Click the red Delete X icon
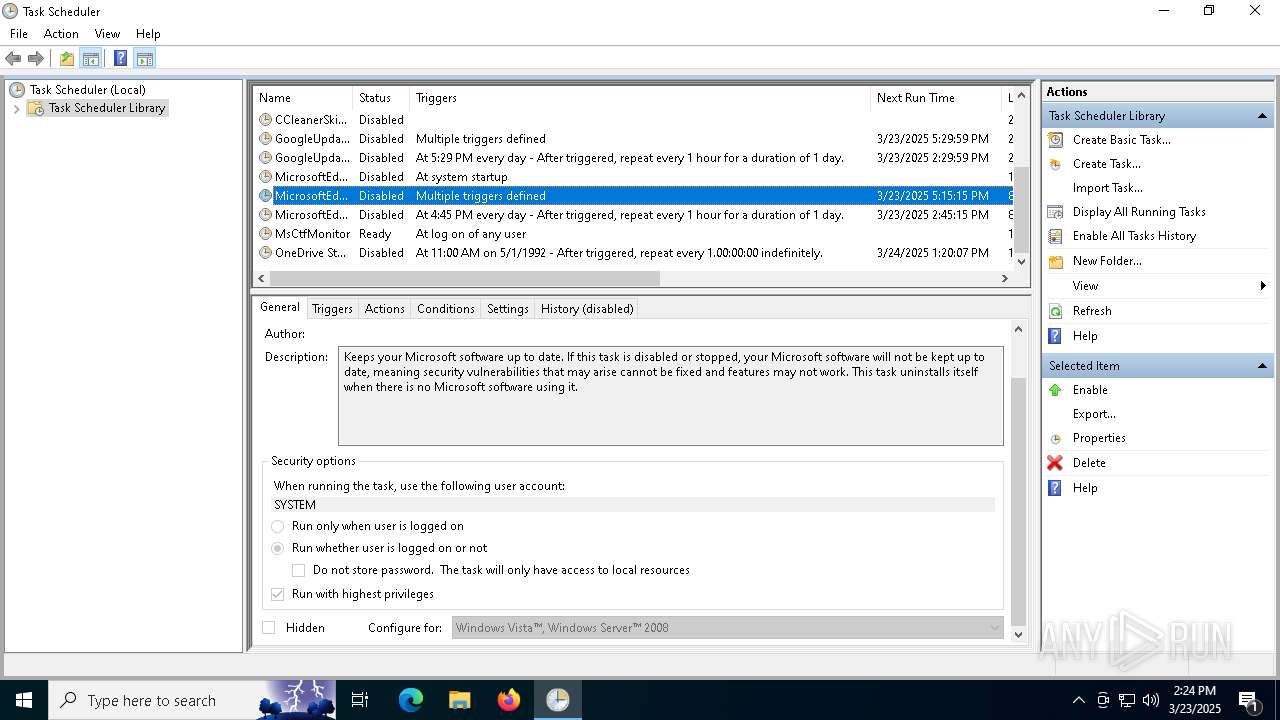The height and width of the screenshot is (720, 1280). [1055, 463]
